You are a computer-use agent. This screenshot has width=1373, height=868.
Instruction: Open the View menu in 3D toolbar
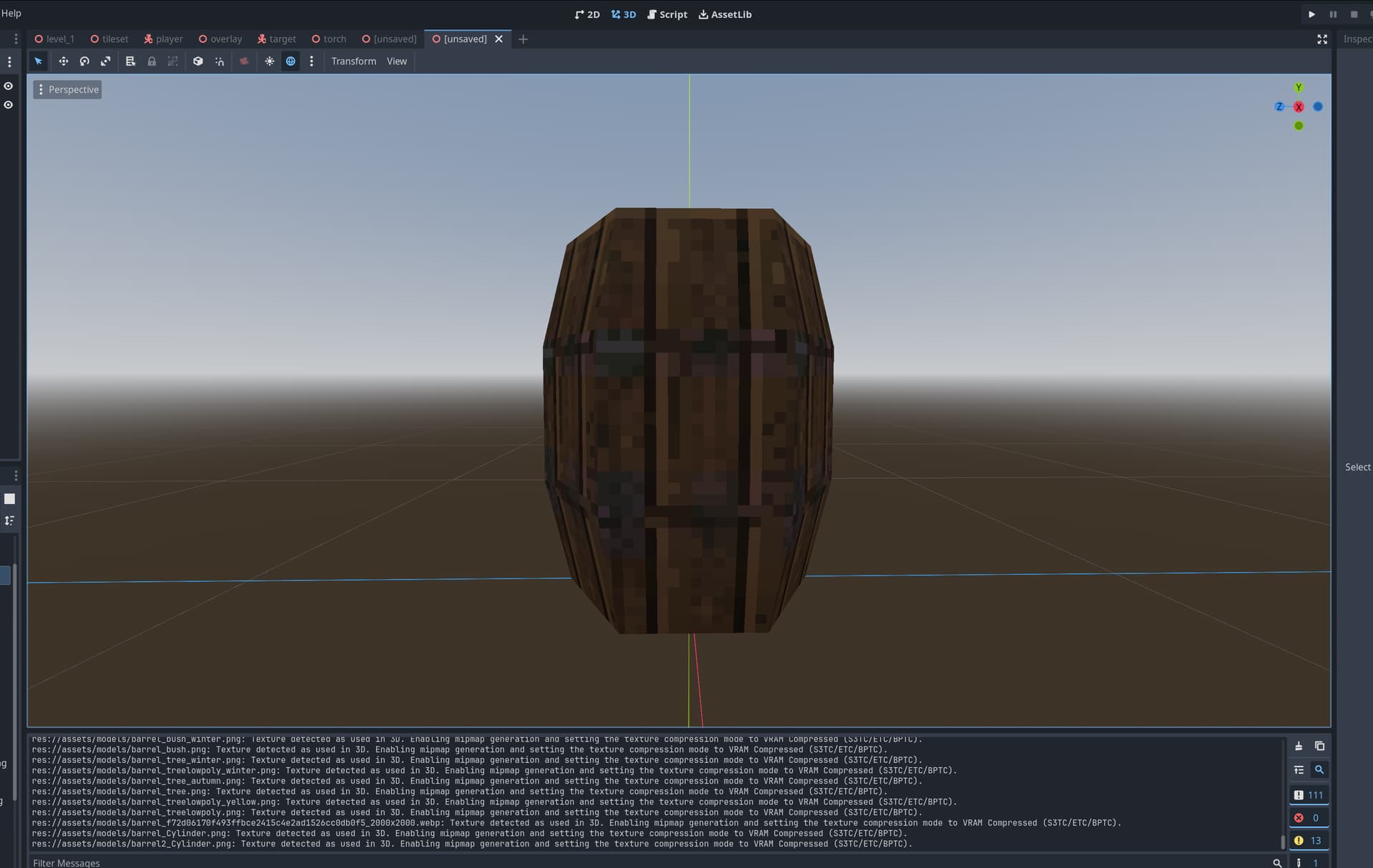(x=397, y=61)
